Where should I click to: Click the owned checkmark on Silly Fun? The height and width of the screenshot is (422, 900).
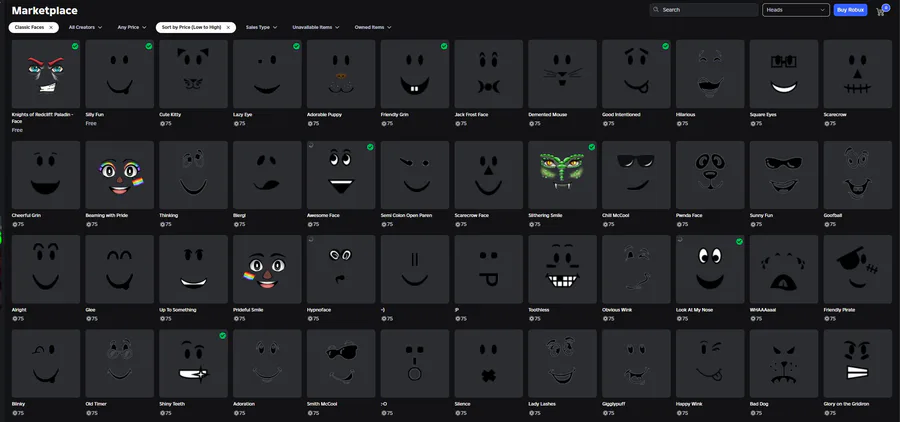click(149, 46)
